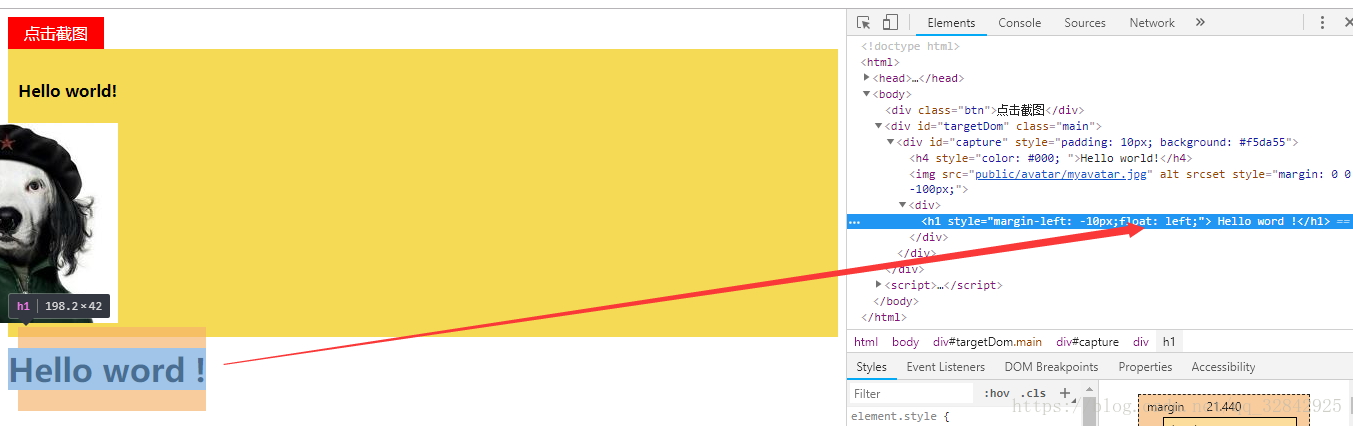Image resolution: width=1353 pixels, height=426 pixels.
Task: Open the Properties sidebar tab
Action: pyautogui.click(x=1145, y=367)
